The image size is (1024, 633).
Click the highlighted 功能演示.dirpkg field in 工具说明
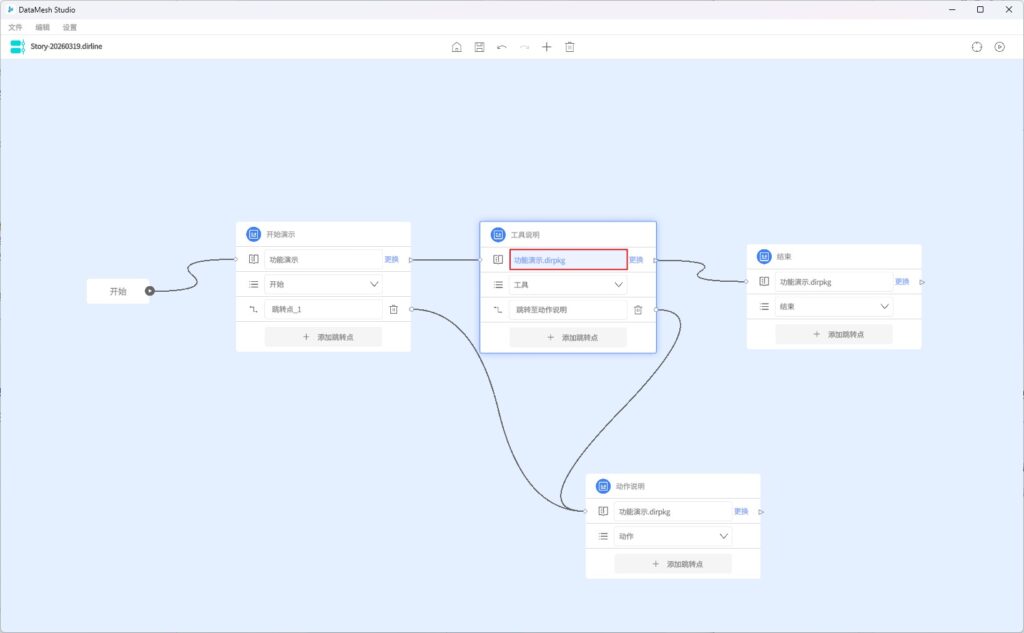pyautogui.click(x=568, y=260)
